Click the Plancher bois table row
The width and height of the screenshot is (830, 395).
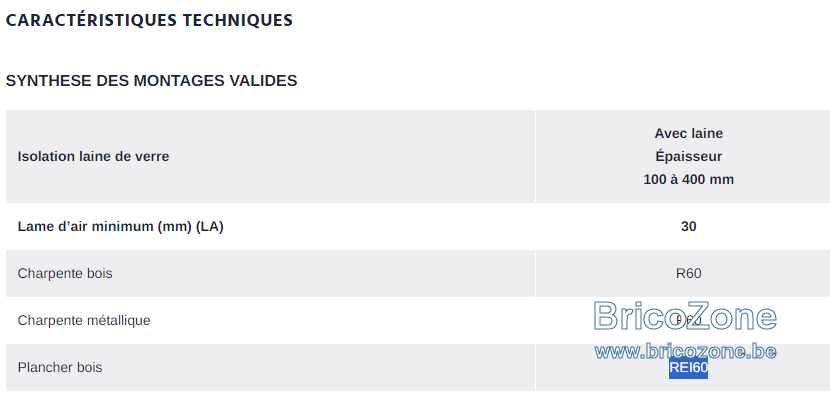pos(418,367)
